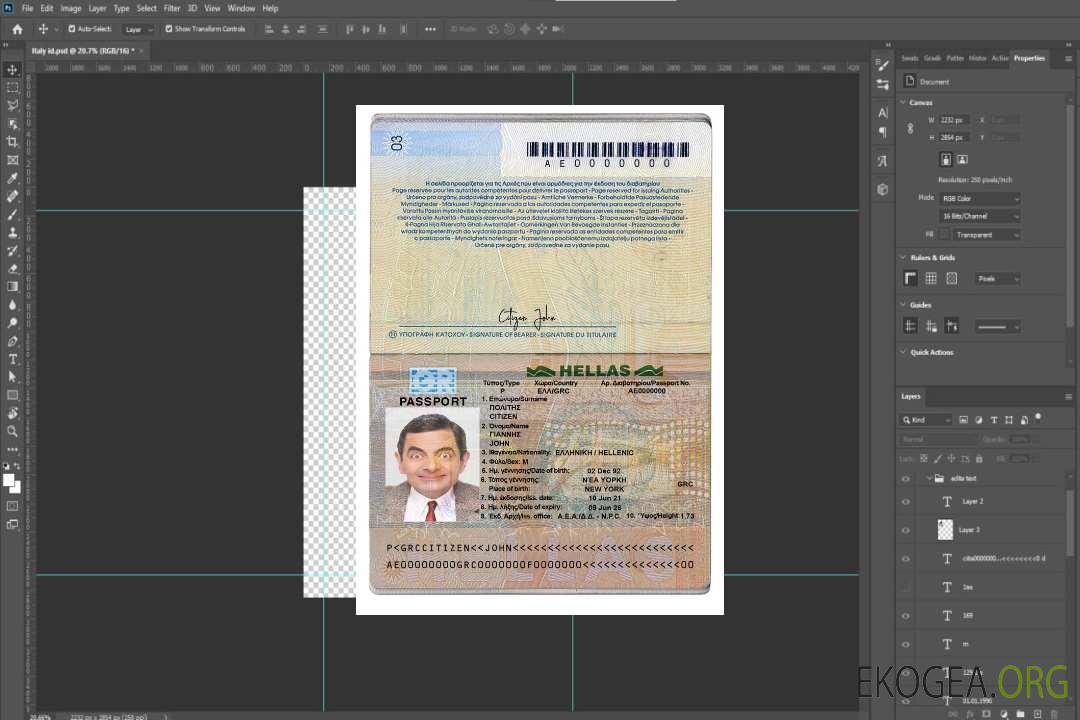
Task: Switch to the History tab
Action: coord(977,59)
